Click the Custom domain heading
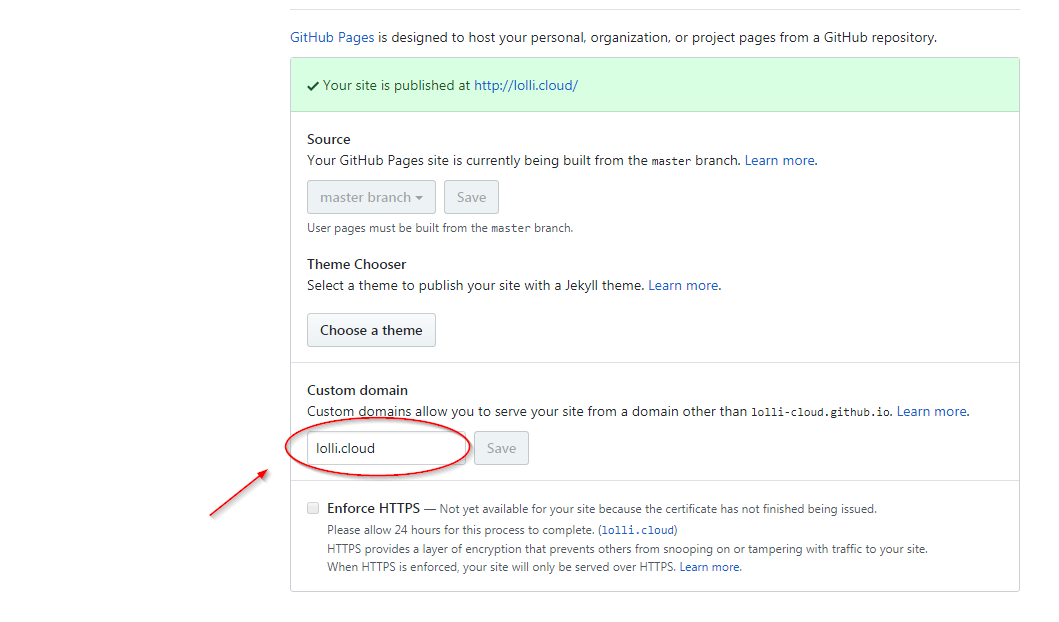Image resolution: width=1059 pixels, height=622 pixels. [x=357, y=390]
